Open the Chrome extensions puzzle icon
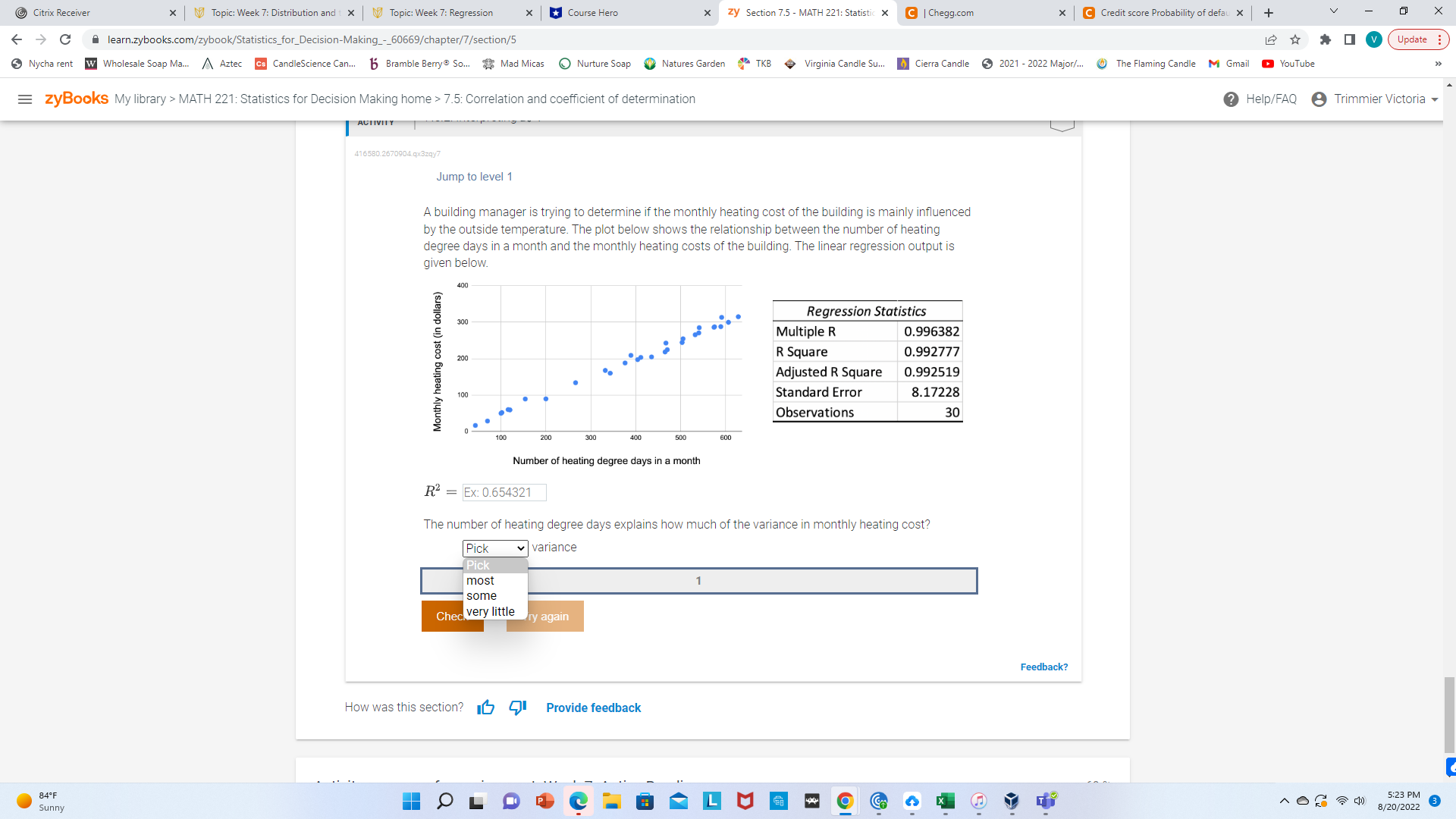The image size is (1456, 819). [x=1326, y=39]
